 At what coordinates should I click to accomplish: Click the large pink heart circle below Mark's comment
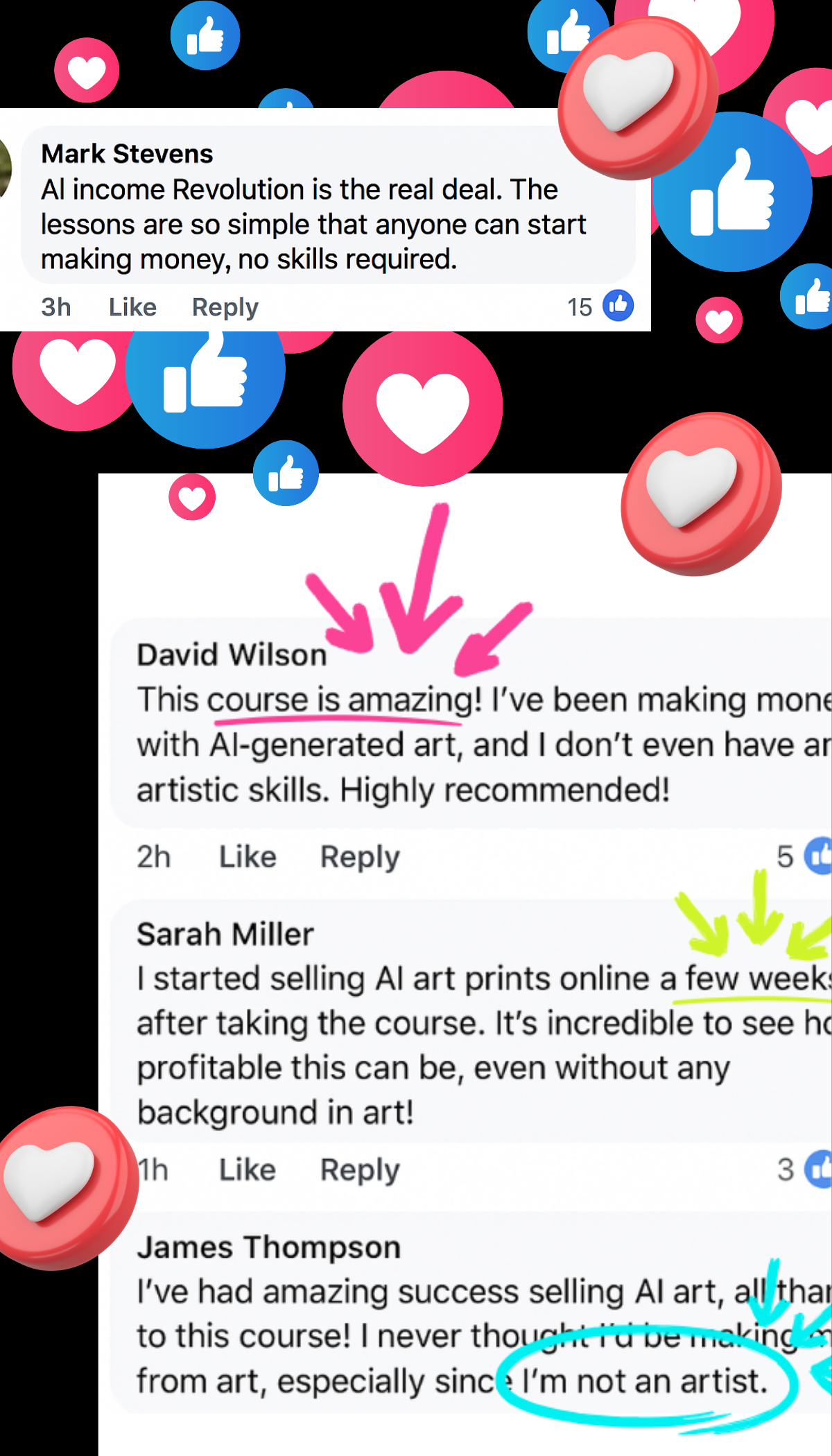(422, 408)
